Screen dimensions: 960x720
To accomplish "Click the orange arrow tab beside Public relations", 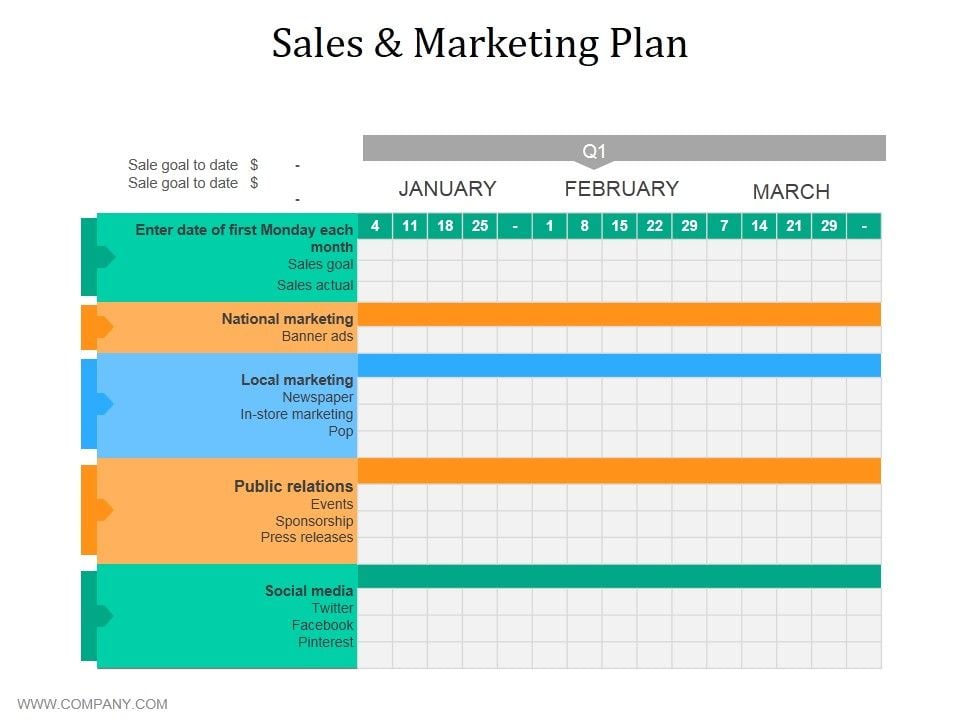I will (x=97, y=509).
